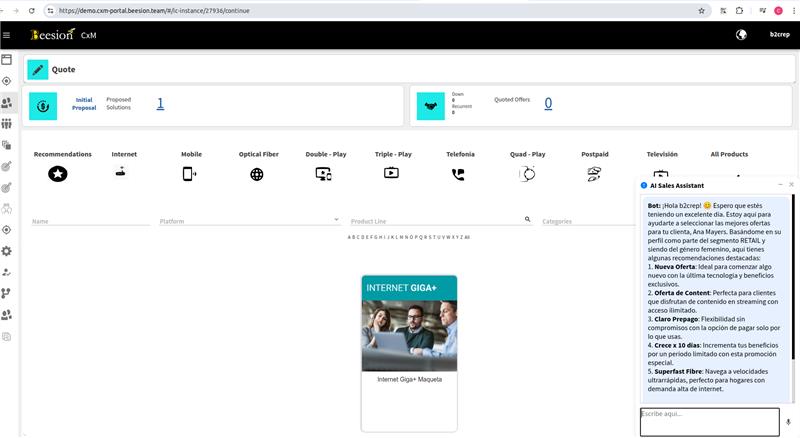Click the globe language icon in header
This screenshot has width=800, height=438.
click(741, 35)
